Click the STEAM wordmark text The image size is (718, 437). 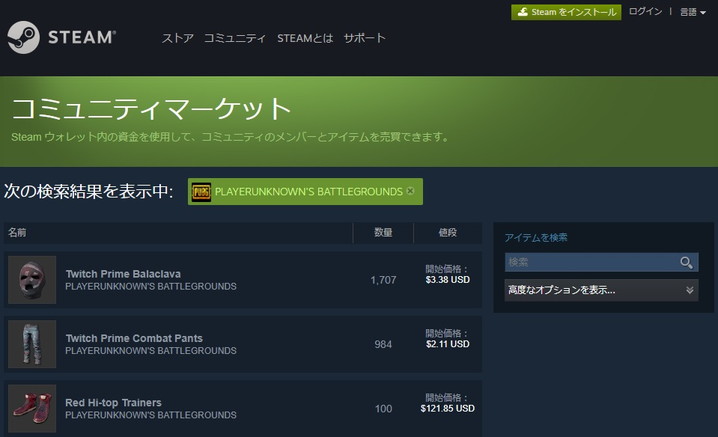82,38
